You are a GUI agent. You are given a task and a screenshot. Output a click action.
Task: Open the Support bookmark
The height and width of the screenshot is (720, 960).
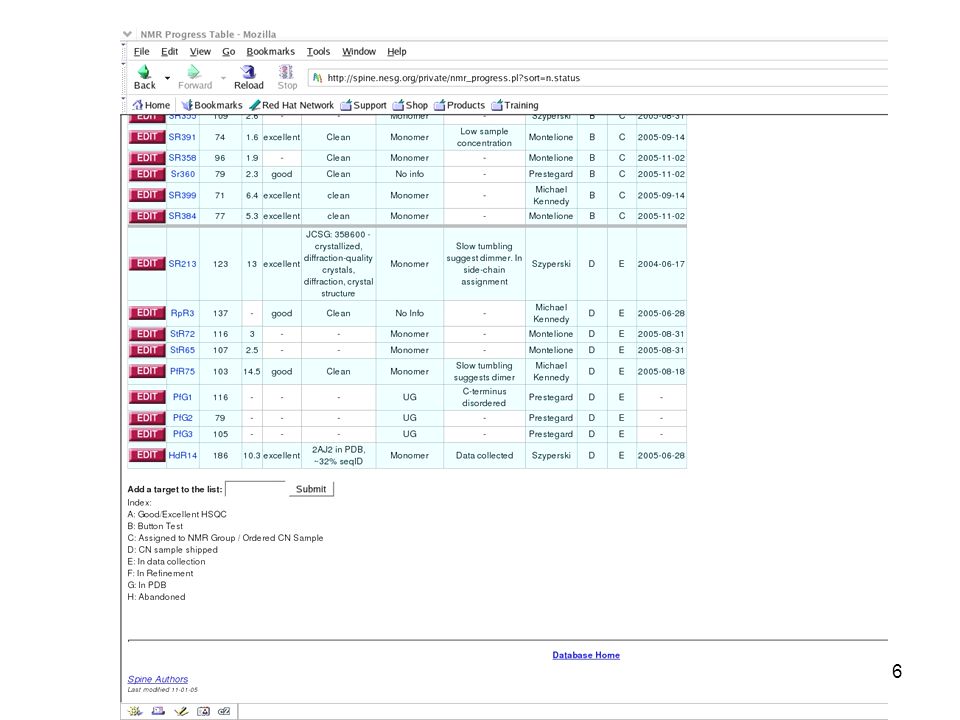click(363, 105)
